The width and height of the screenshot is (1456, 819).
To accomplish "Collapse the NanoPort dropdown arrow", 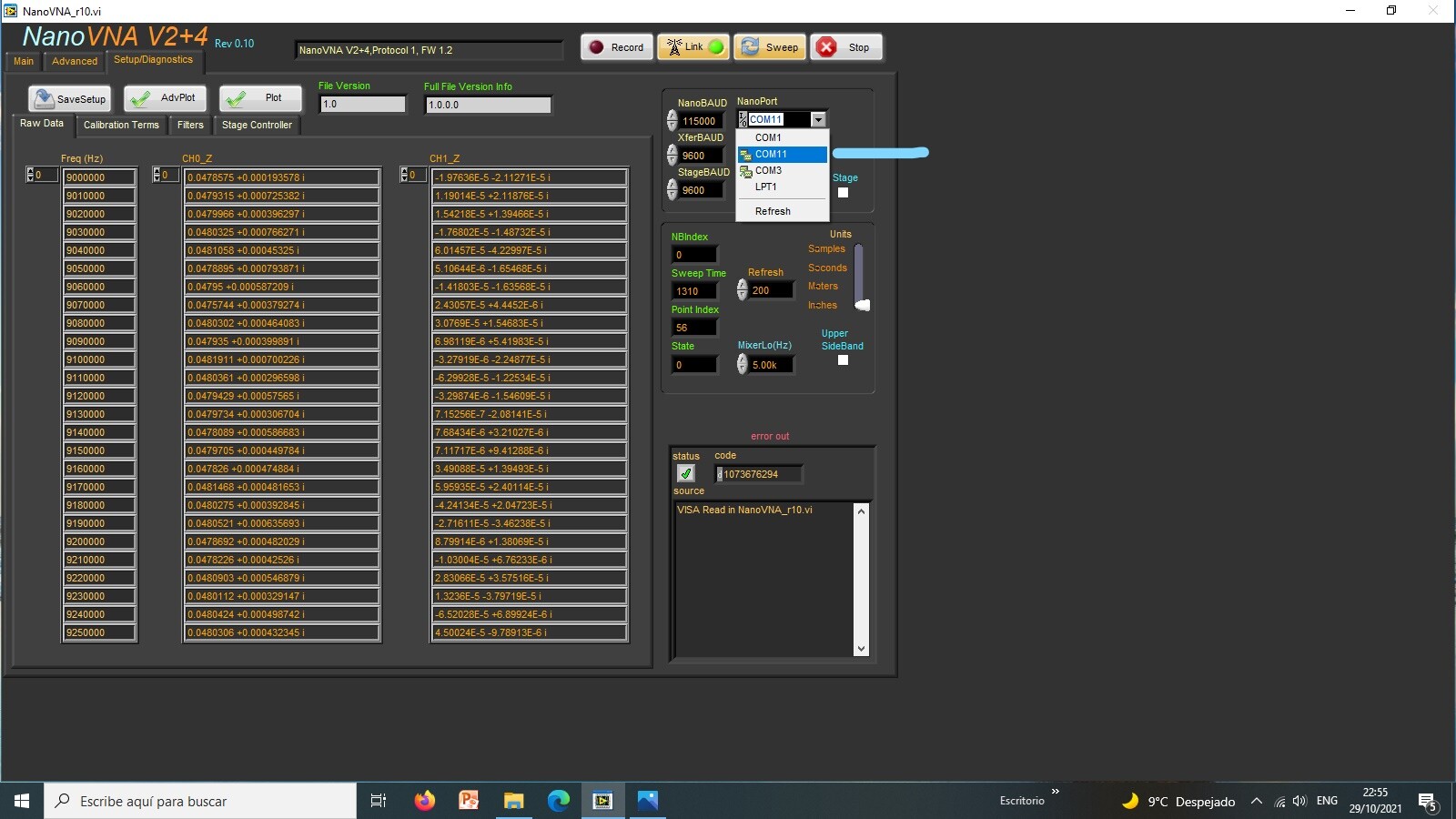I will [x=818, y=120].
